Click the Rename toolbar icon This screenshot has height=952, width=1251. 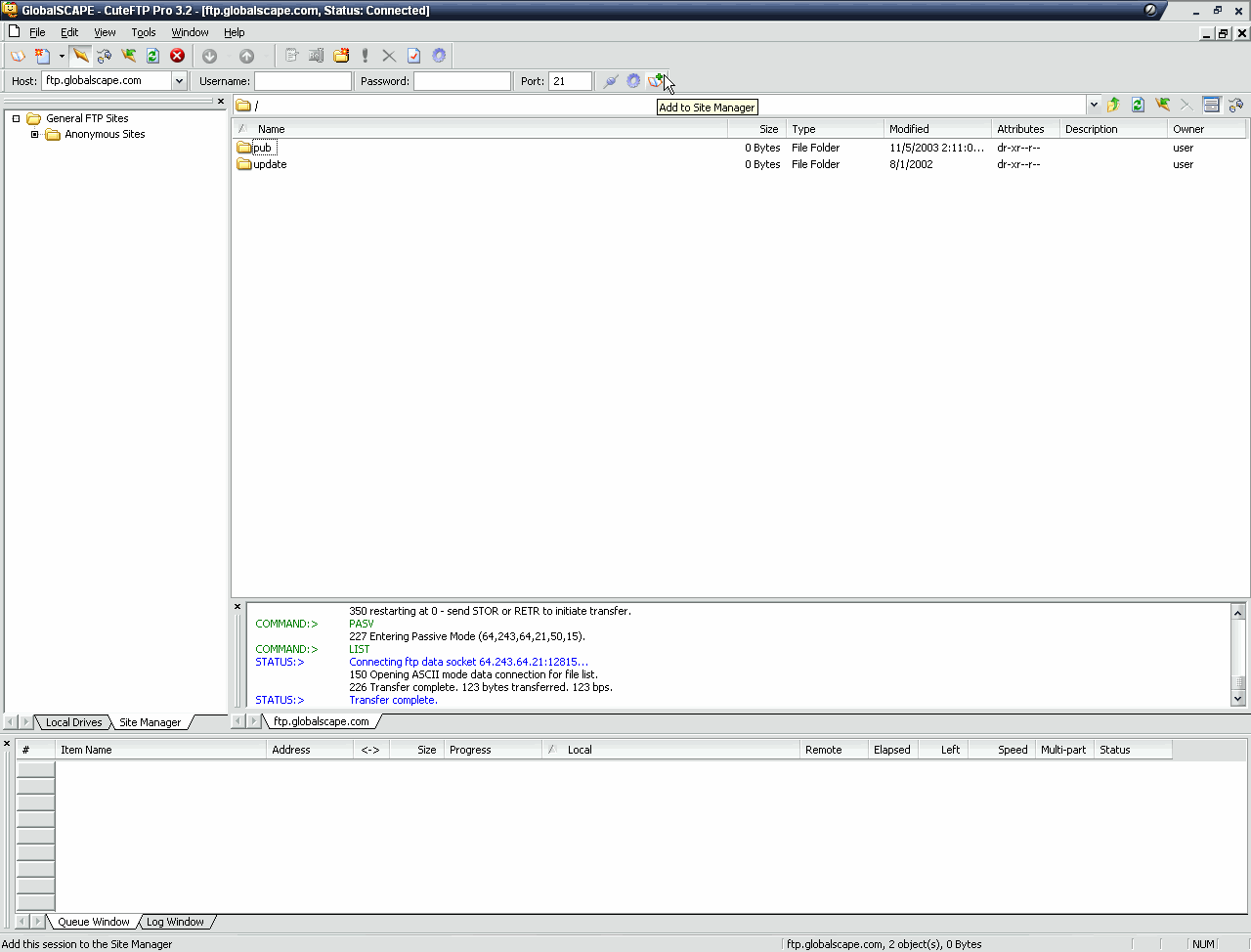point(316,56)
